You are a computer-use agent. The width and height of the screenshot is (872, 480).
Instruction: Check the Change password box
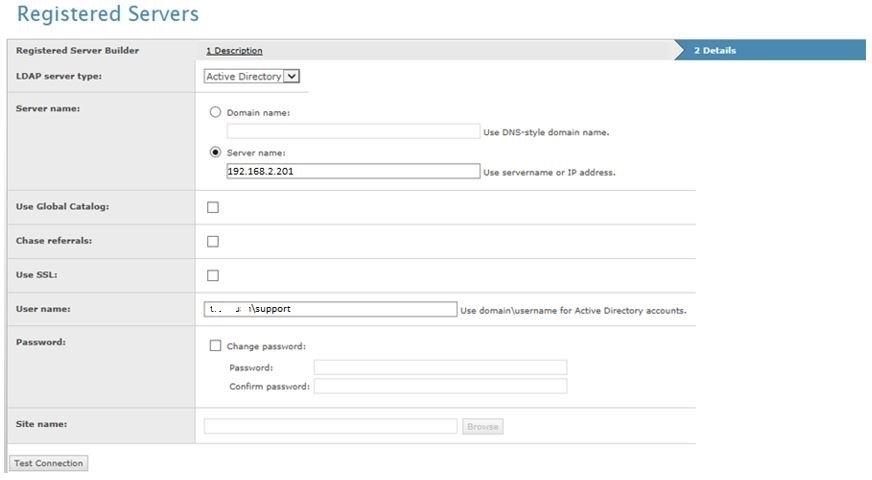[215, 346]
